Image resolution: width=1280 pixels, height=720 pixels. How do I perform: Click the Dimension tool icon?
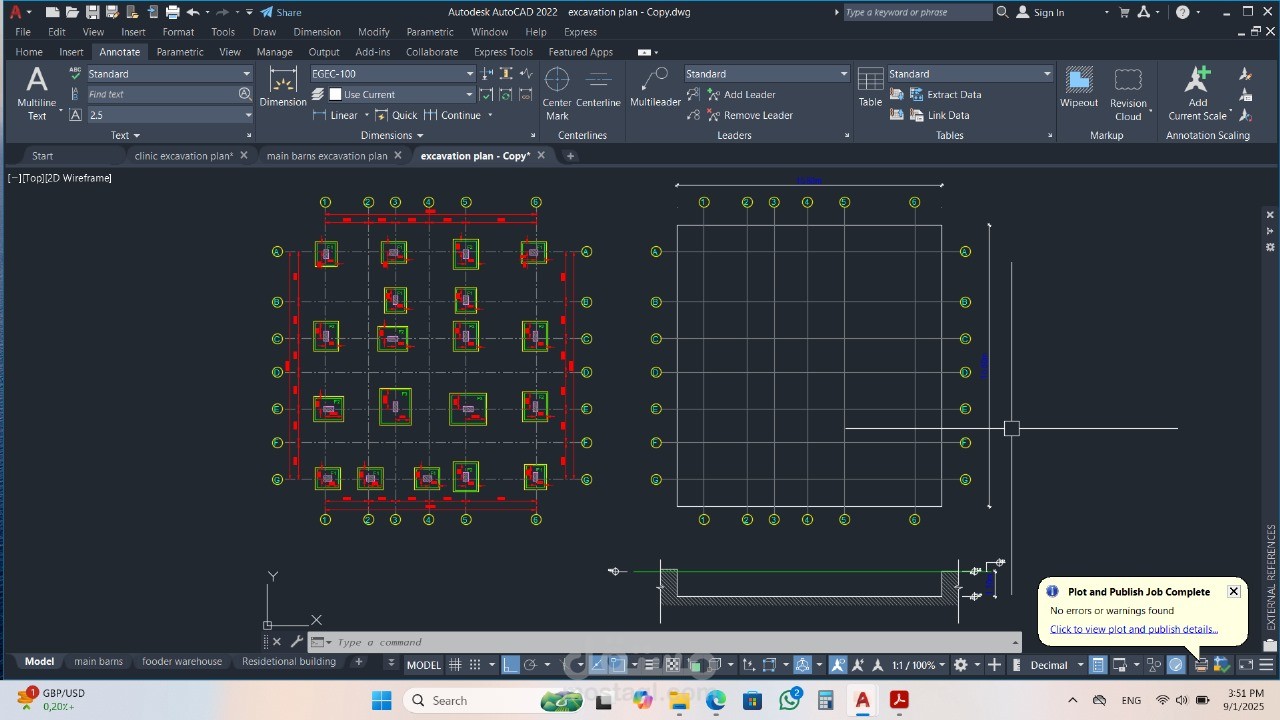283,88
